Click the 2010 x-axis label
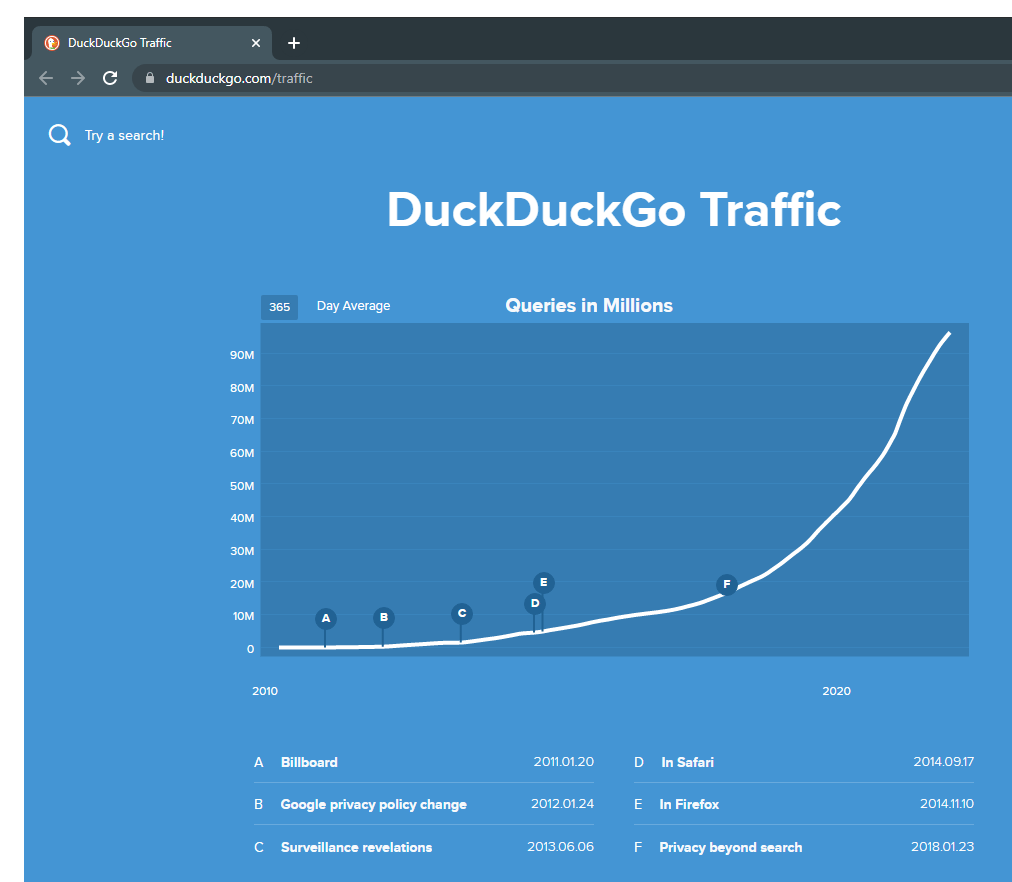Screen dimensions: 1012x882 coord(265,691)
